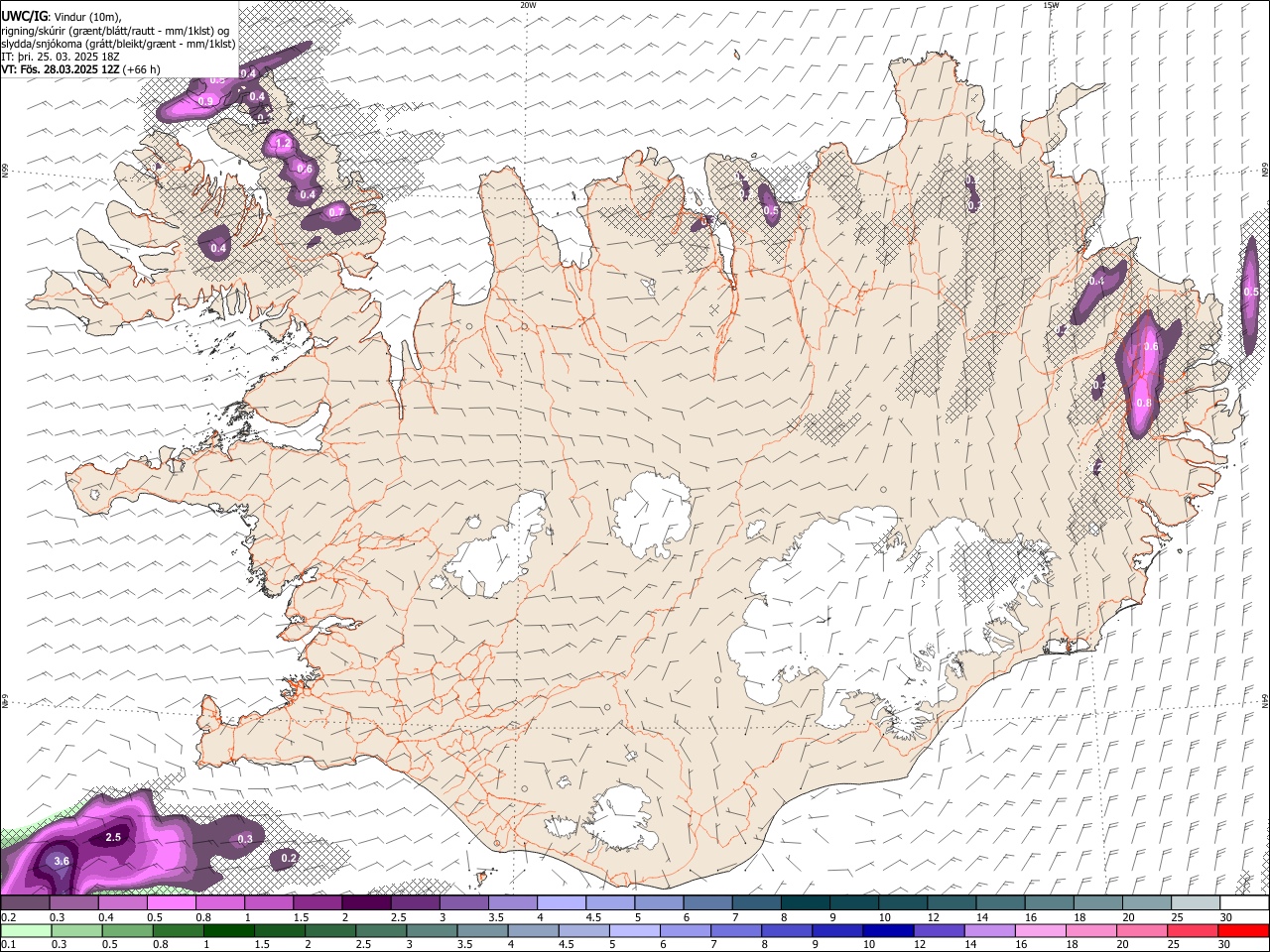Select lower legend swatch starting at 20
Screen dimensions: 1270x952
pos(1142,930)
